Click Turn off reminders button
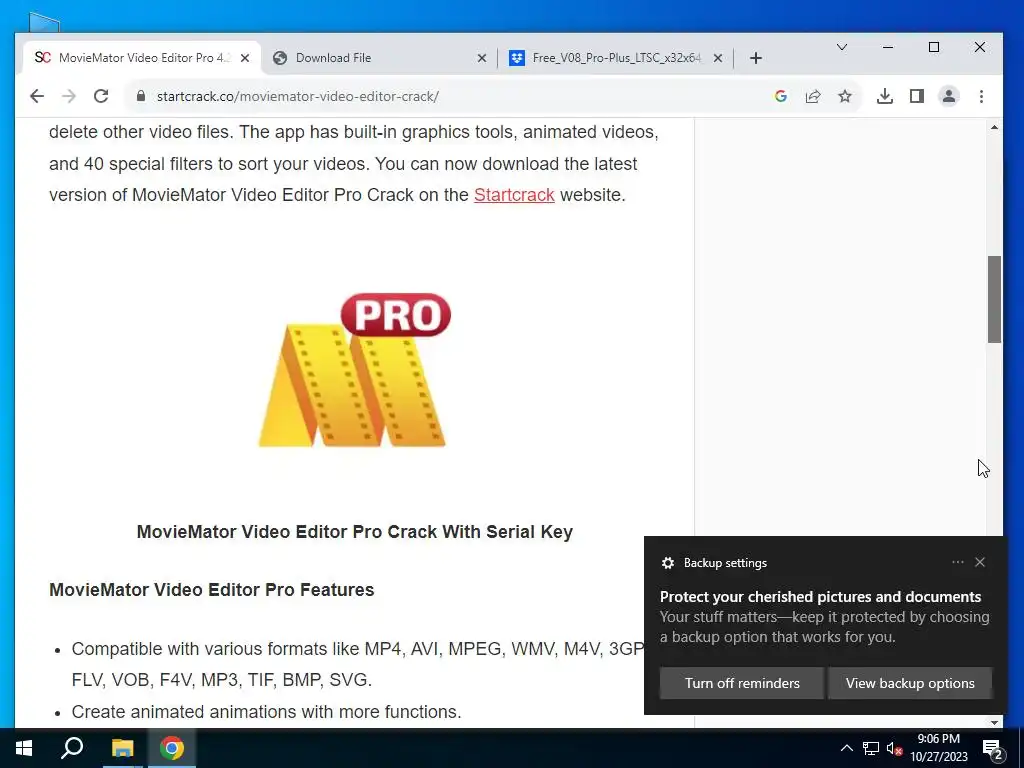Image resolution: width=1024 pixels, height=768 pixels. pos(742,683)
